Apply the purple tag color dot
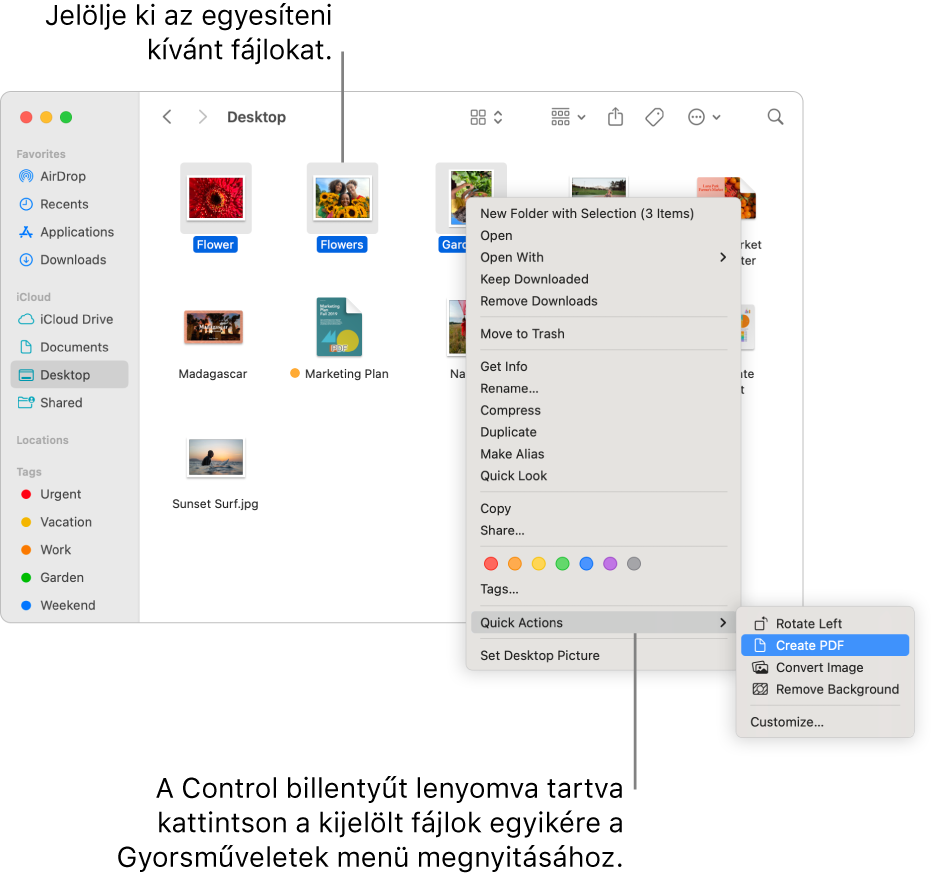931x880 pixels. point(610,564)
